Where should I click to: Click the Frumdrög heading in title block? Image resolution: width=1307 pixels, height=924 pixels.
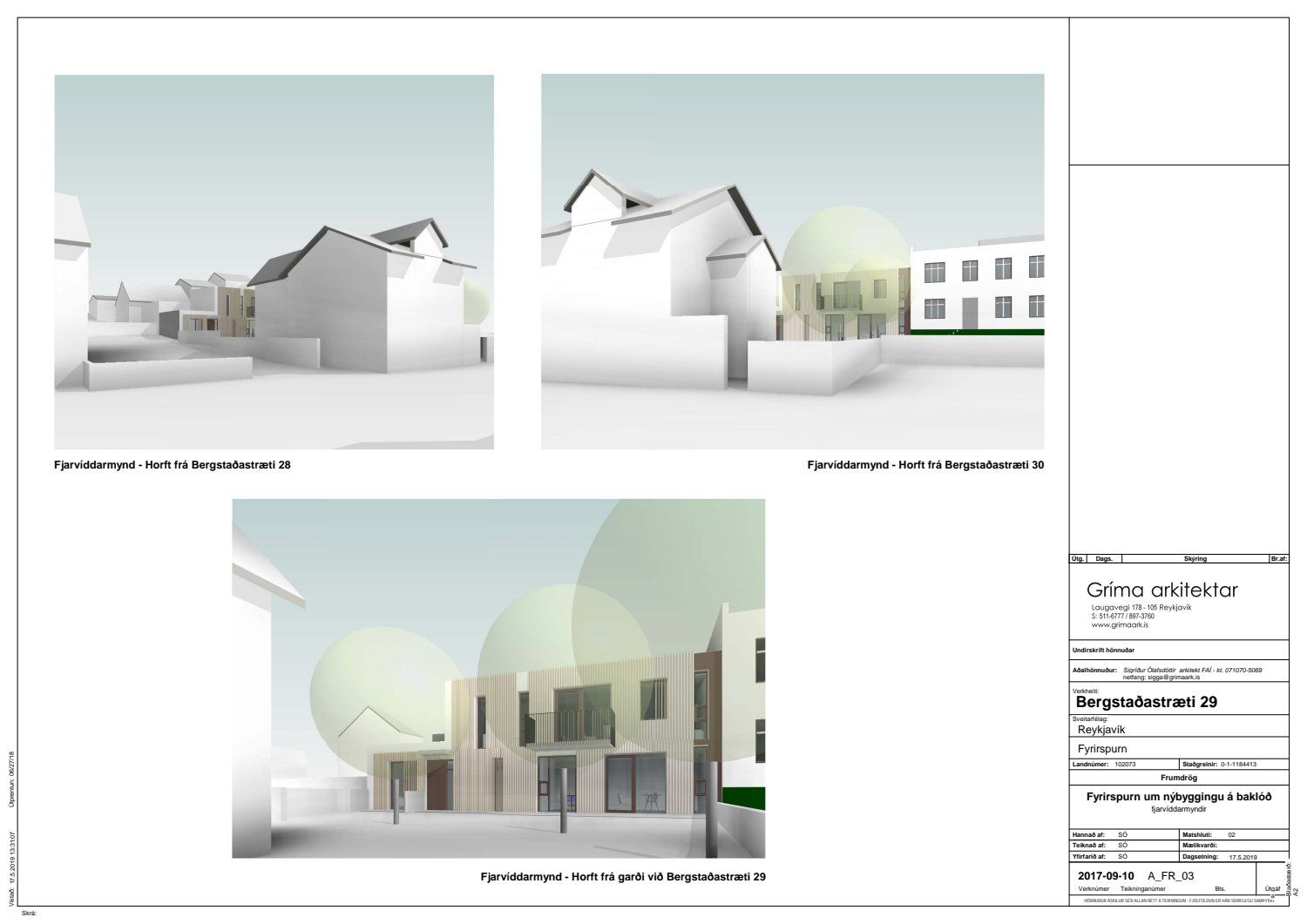(x=1179, y=777)
